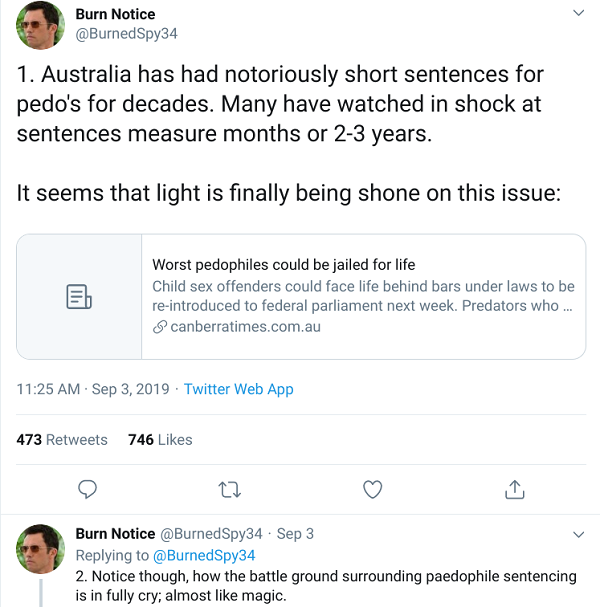Open the 'Worst pedophiles could be jailed' headline
600x607 pixels.
coord(283,265)
